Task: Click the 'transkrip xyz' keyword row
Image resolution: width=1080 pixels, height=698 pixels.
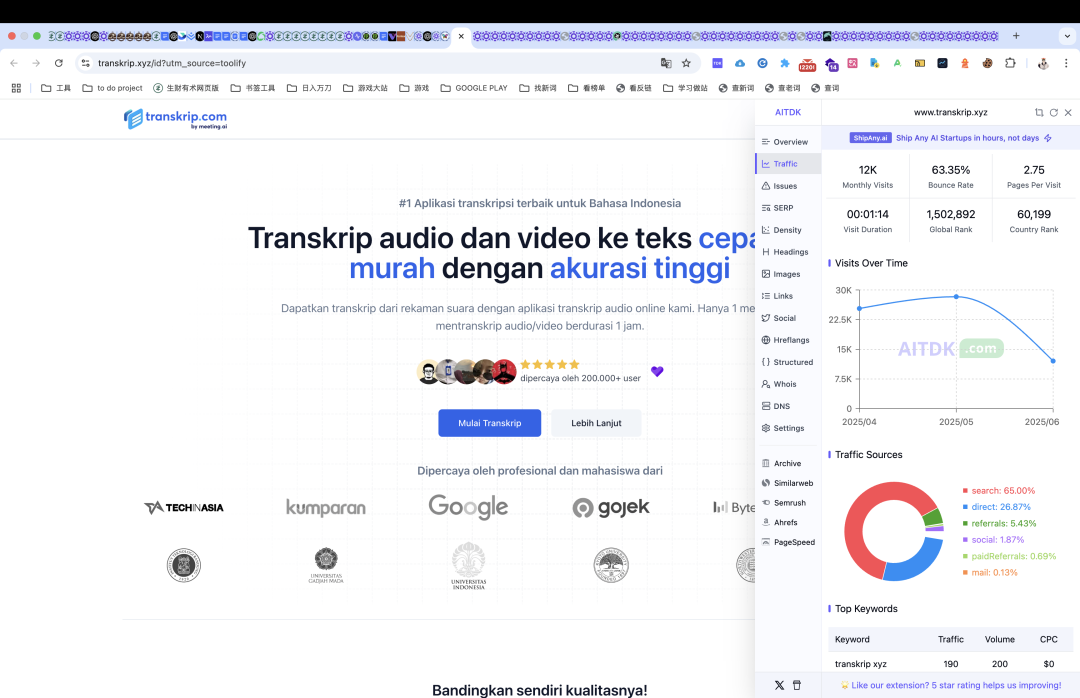Action: pyautogui.click(x=951, y=664)
